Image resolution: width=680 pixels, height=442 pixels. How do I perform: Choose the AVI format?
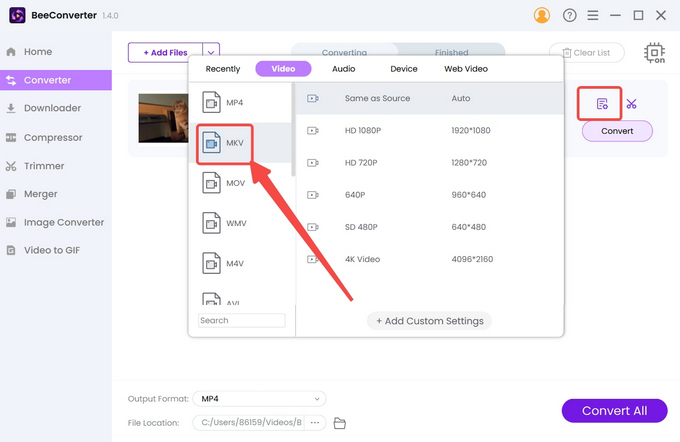tap(241, 298)
